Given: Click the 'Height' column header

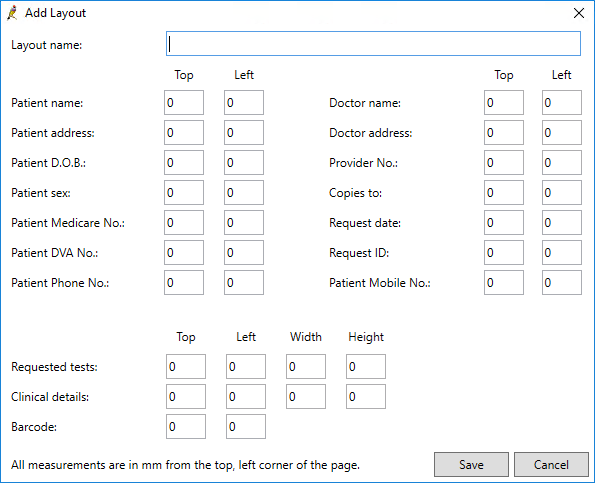Looking at the screenshot, I should (366, 337).
